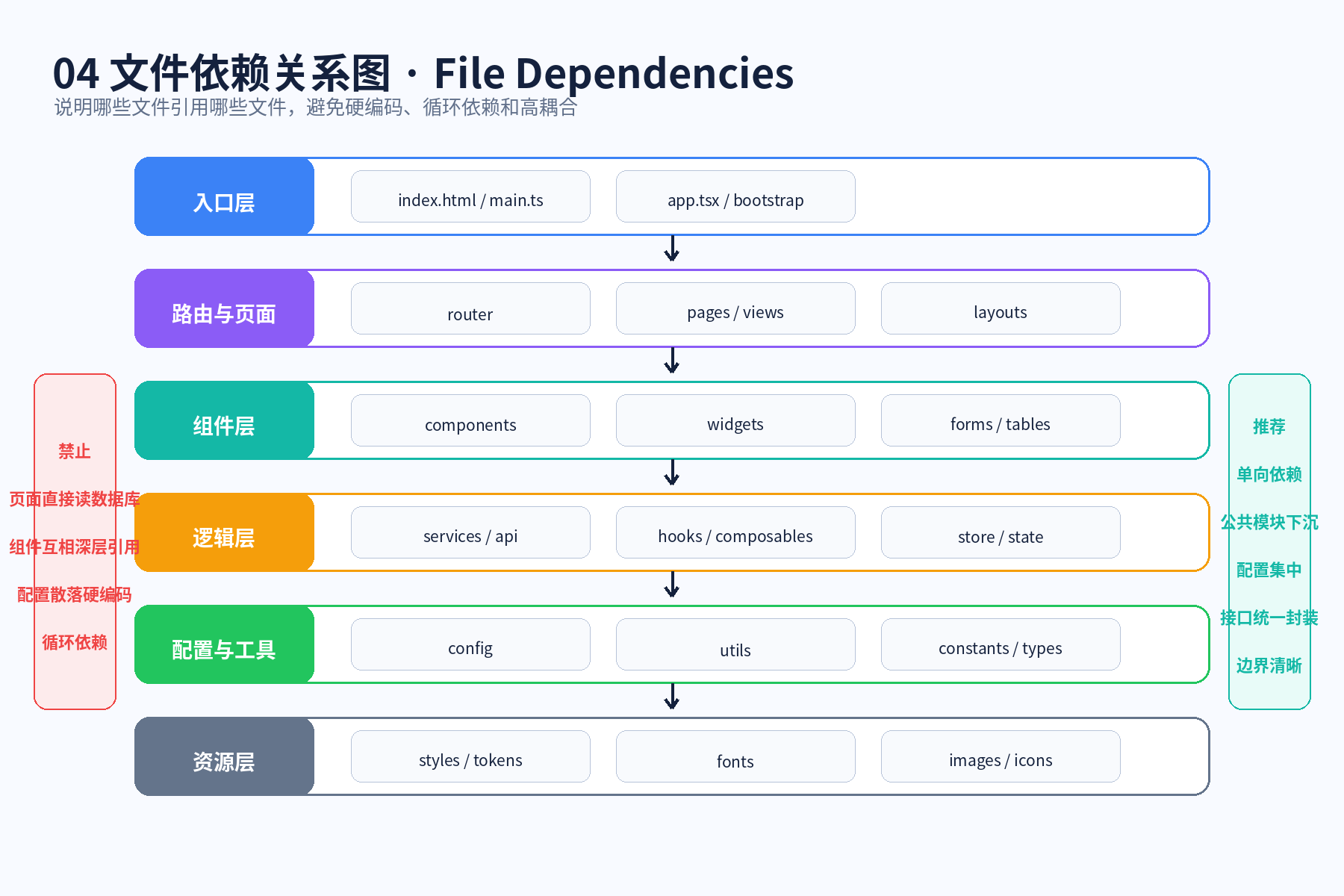
Task: Click the green 配置与工具 layer label
Action: click(x=224, y=644)
